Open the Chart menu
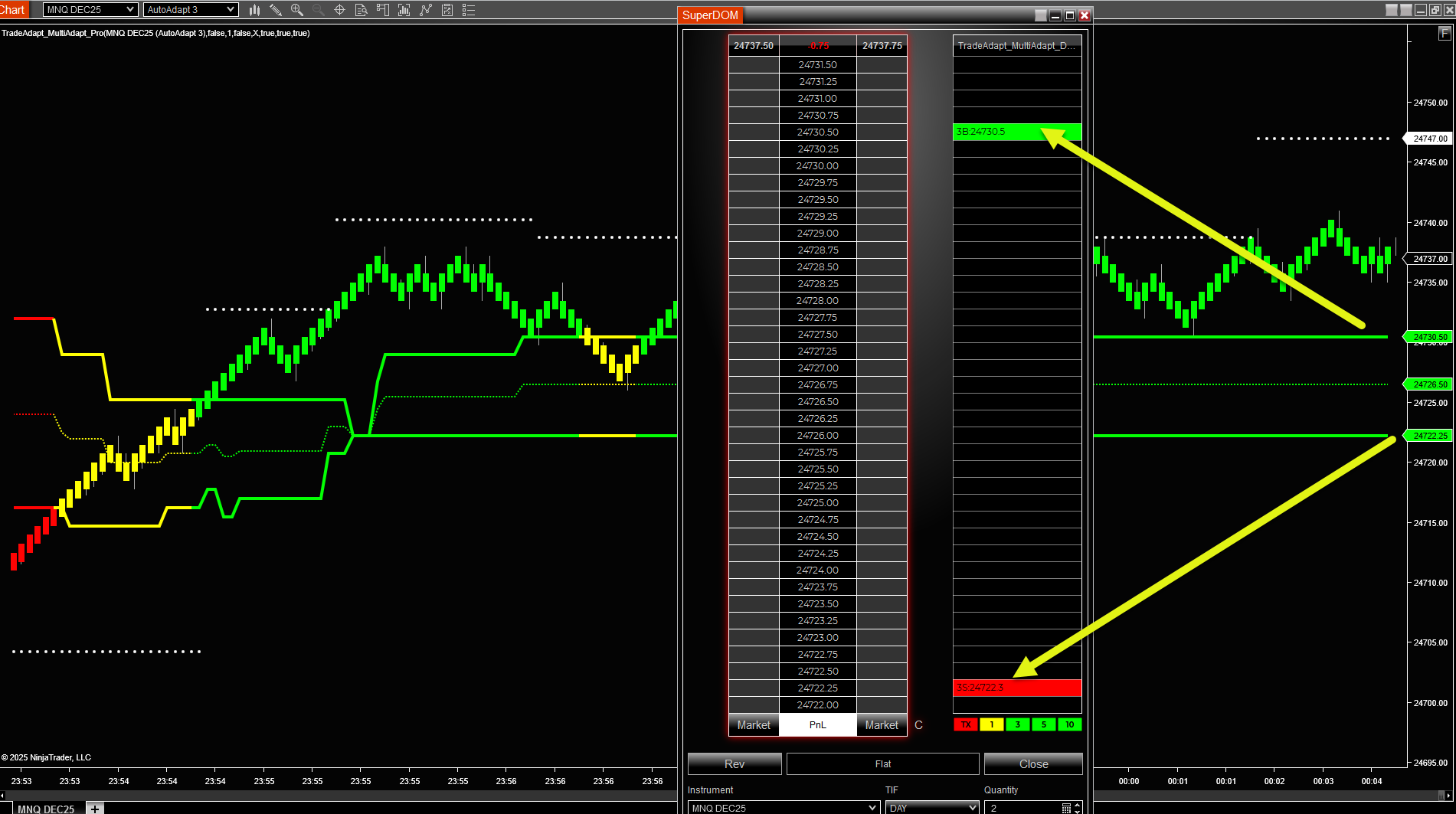 pos(13,10)
